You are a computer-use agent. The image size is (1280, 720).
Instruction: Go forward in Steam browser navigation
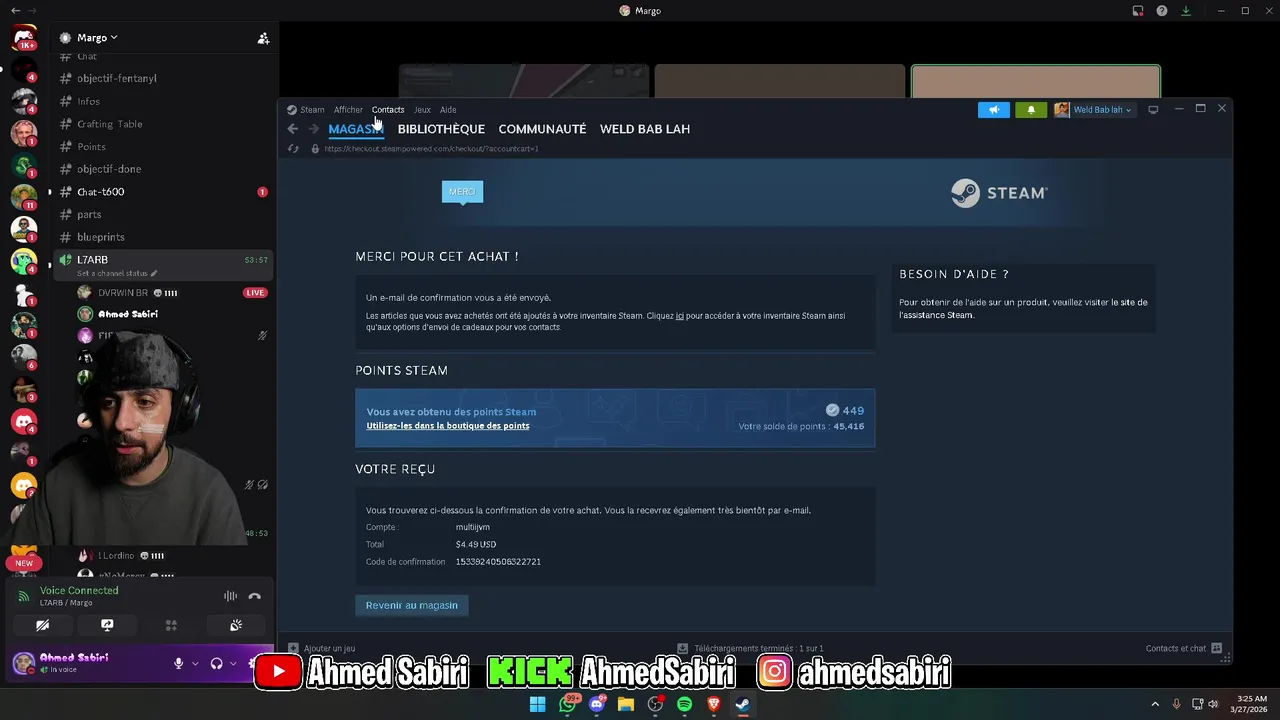[314, 129]
